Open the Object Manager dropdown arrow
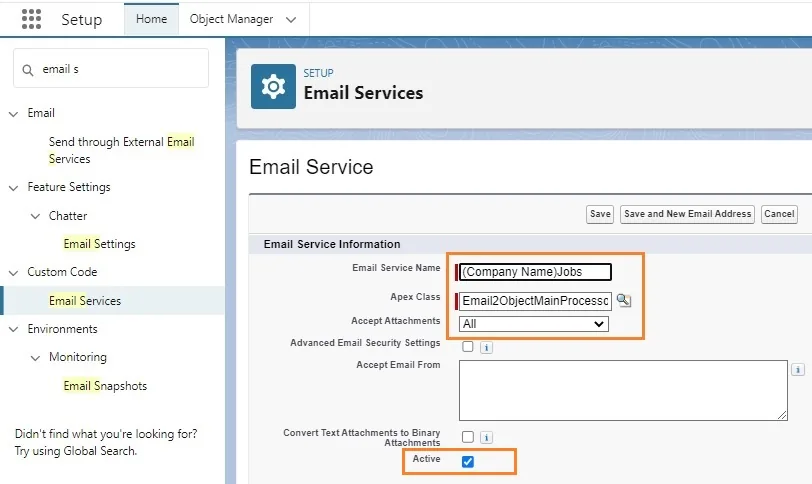812x484 pixels. point(291,20)
